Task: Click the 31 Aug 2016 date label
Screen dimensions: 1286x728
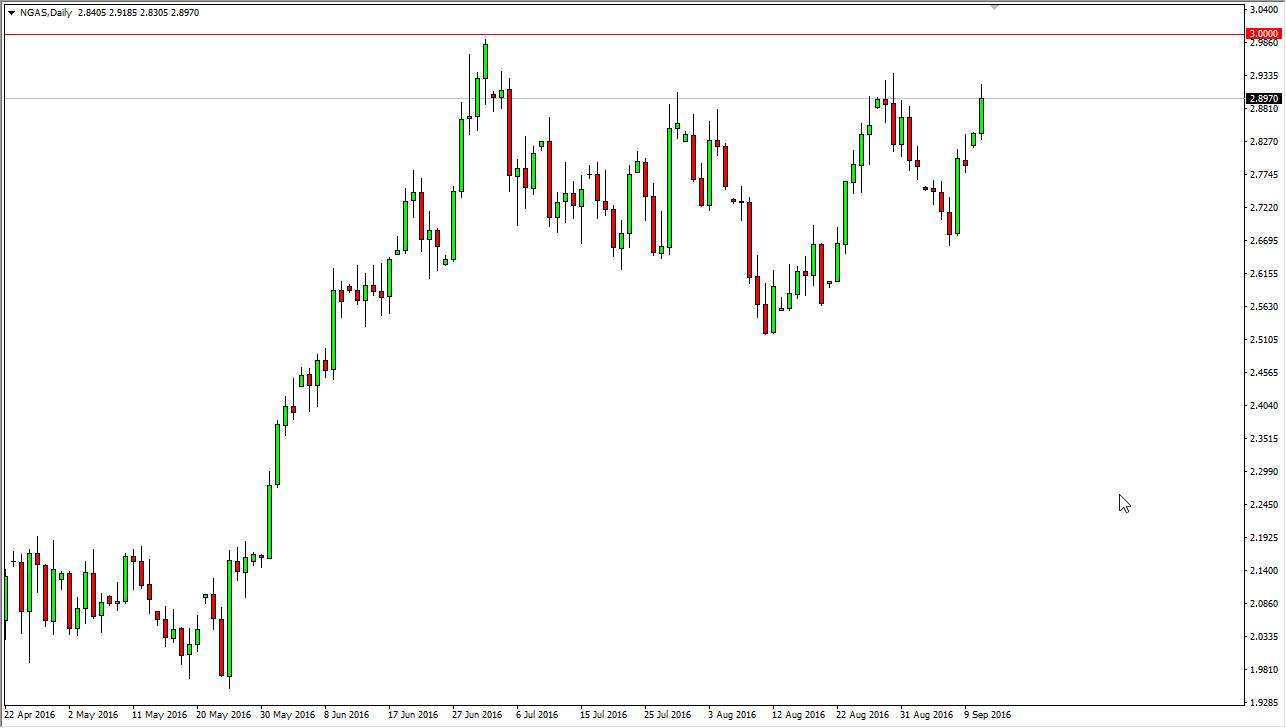Action: (x=926, y=715)
